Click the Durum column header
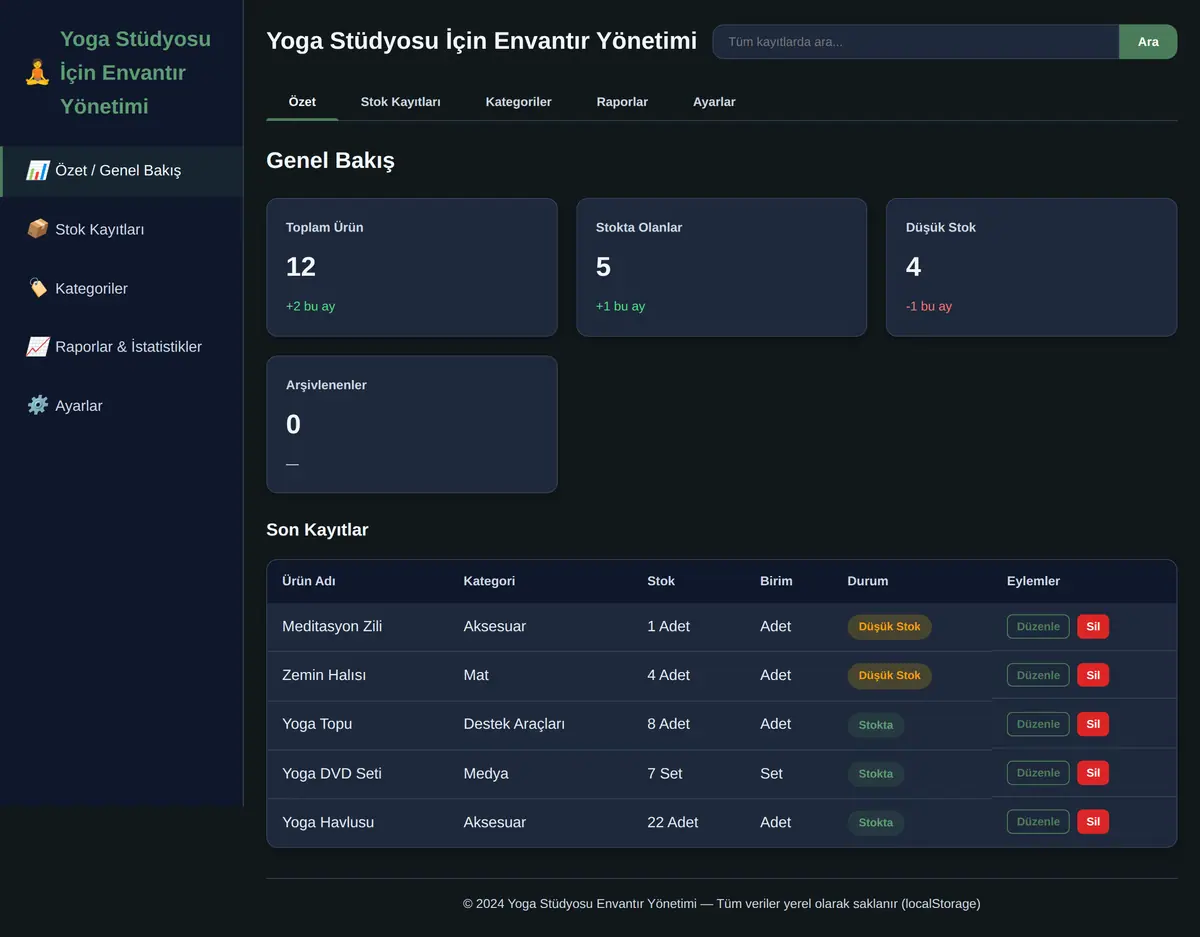 [x=868, y=581]
